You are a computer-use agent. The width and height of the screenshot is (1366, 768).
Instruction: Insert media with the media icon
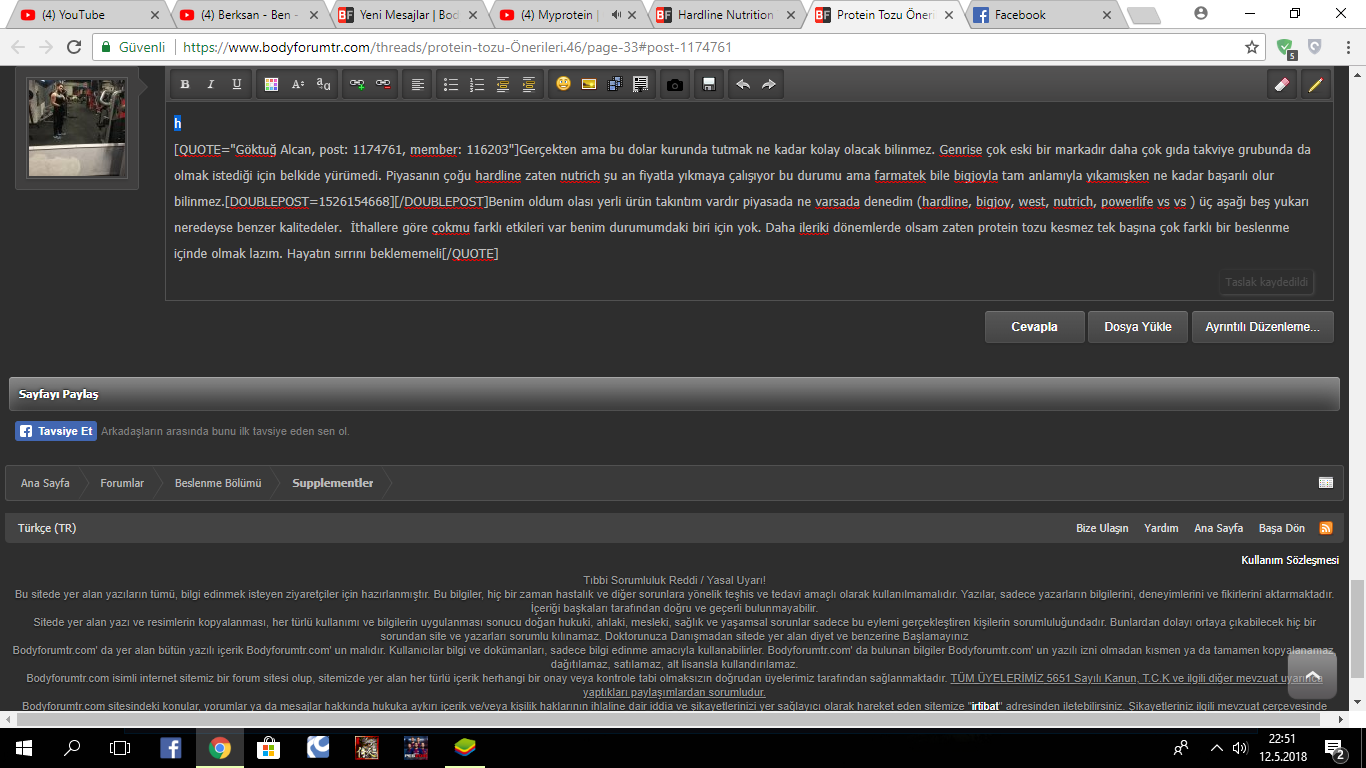(615, 85)
